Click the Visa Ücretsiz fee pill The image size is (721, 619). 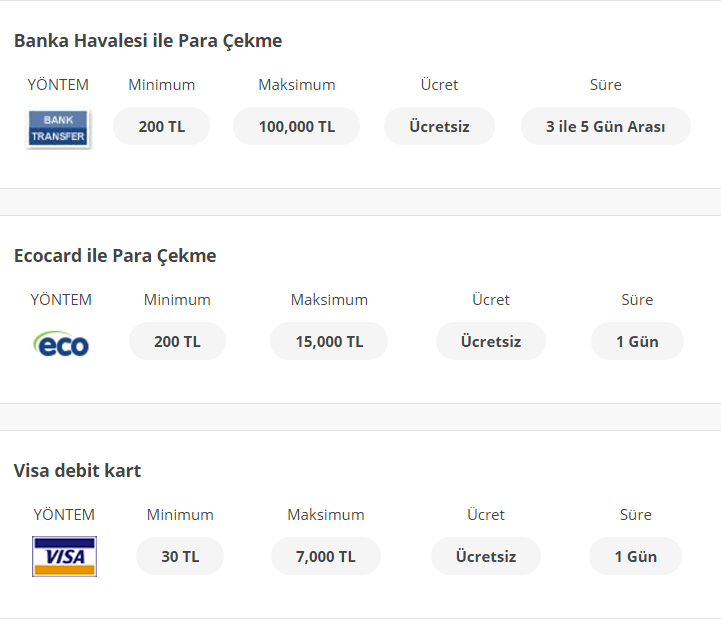[x=486, y=557]
